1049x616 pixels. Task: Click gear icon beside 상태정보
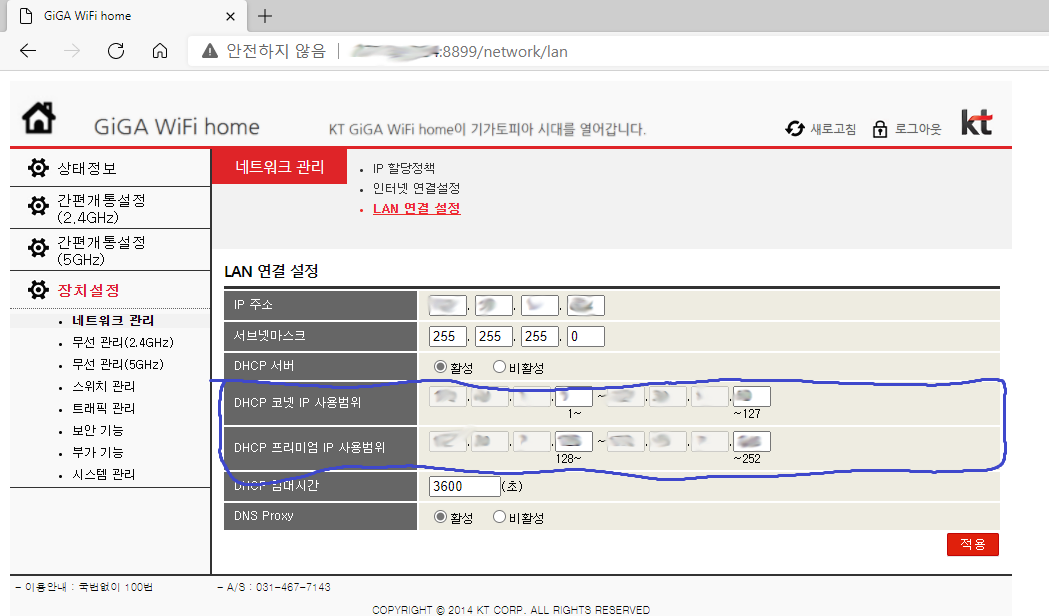point(38,168)
